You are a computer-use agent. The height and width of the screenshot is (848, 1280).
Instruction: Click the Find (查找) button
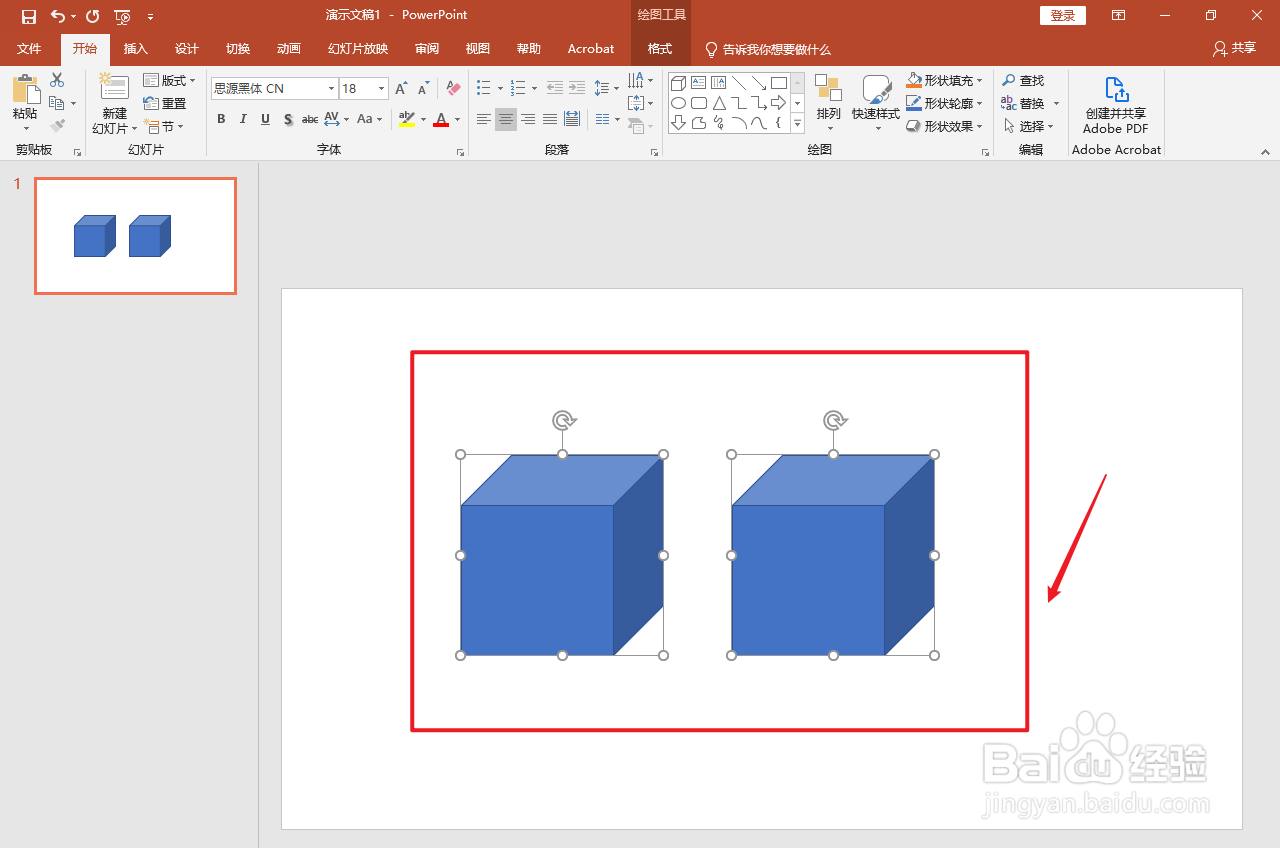point(1023,80)
